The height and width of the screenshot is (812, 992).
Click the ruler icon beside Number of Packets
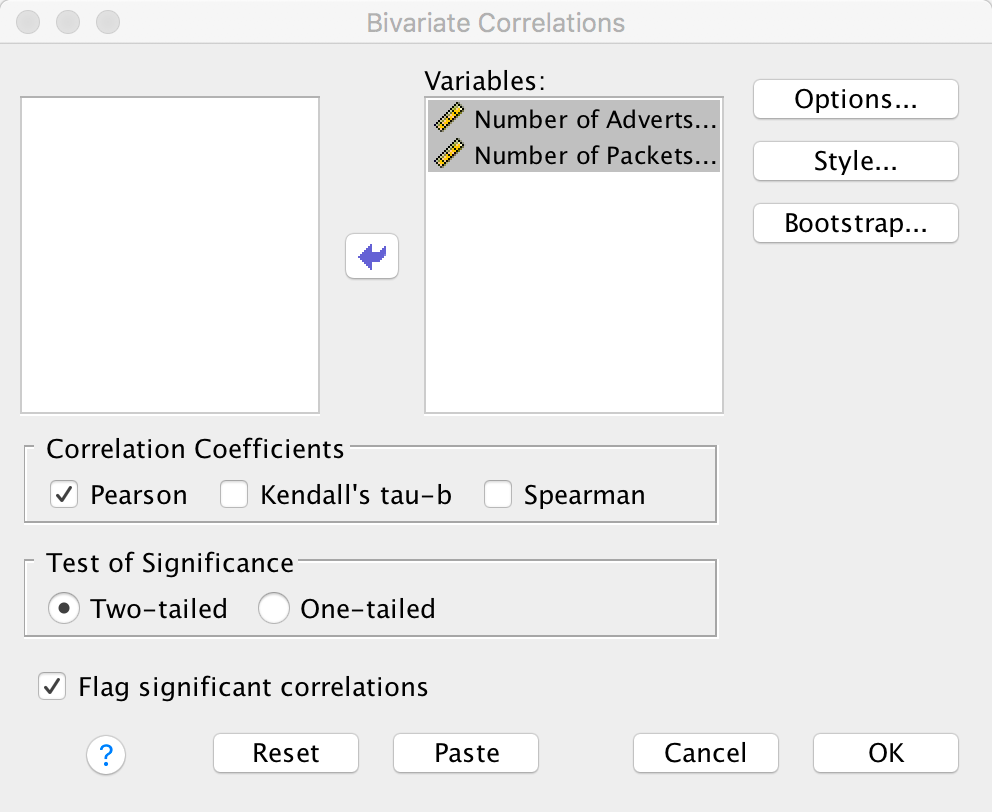[x=450, y=155]
